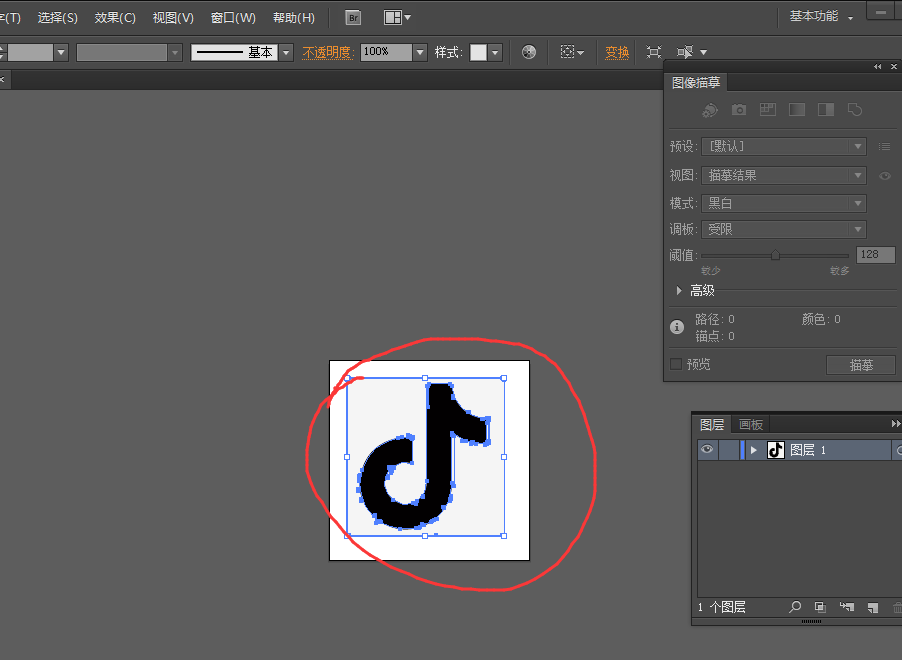
Task: Open the 模式 mode dropdown showing 黑白
Action: click(784, 203)
